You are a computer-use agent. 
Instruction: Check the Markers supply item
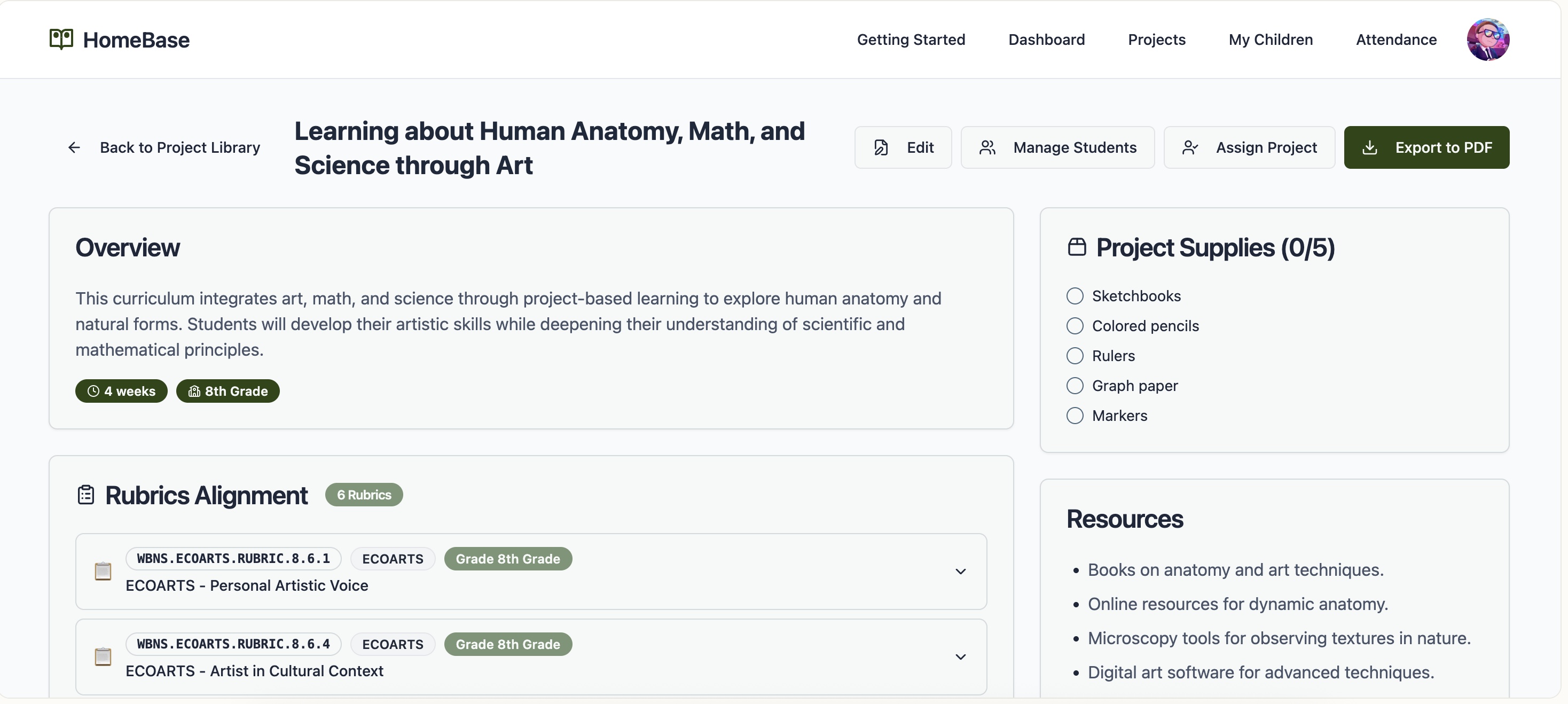(x=1075, y=416)
